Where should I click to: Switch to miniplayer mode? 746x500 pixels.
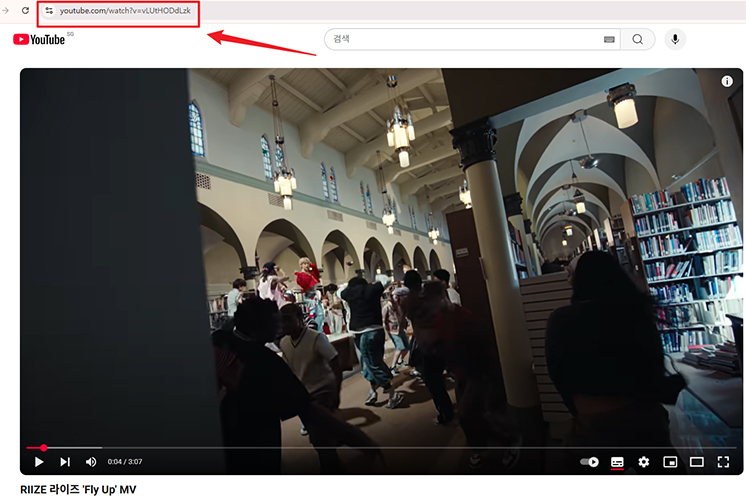coord(670,462)
